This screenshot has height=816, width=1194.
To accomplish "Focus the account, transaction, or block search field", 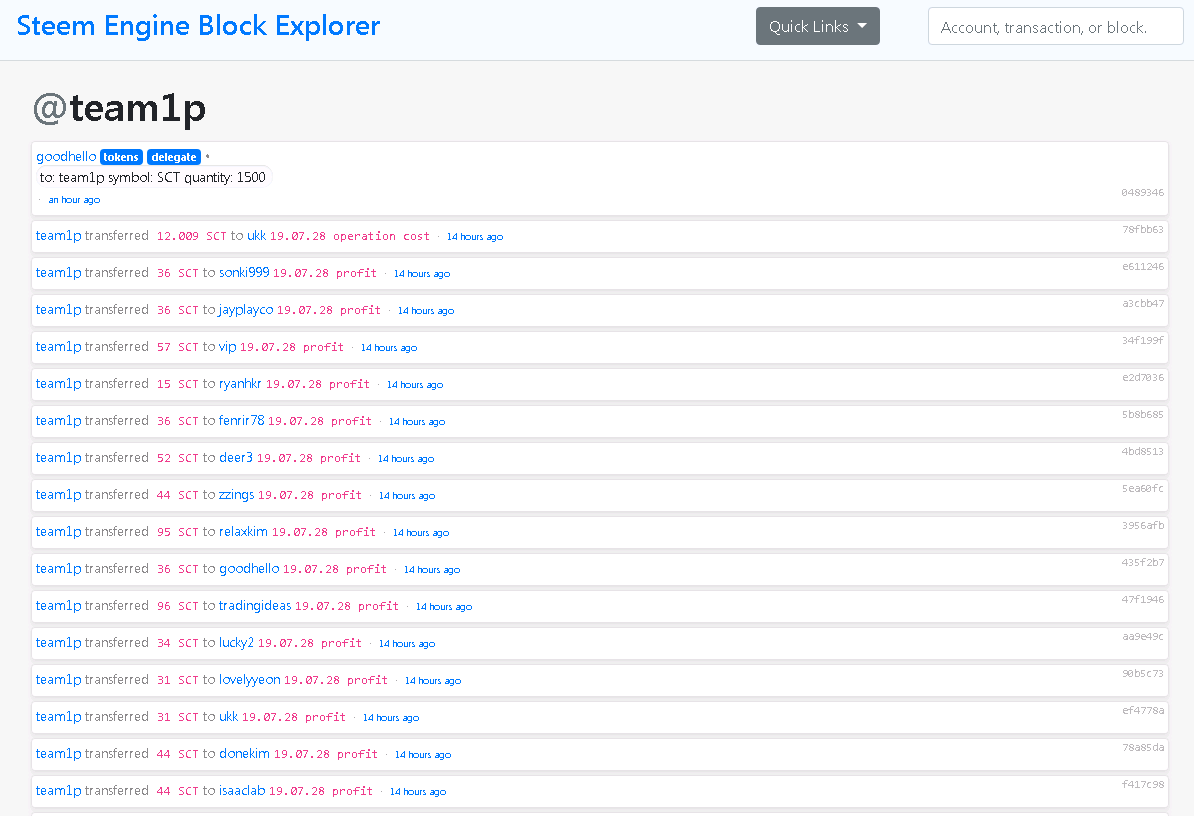I will click(x=1055, y=27).
